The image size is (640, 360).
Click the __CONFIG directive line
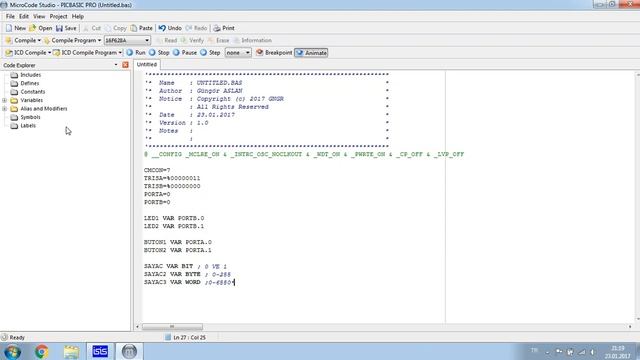pos(304,154)
